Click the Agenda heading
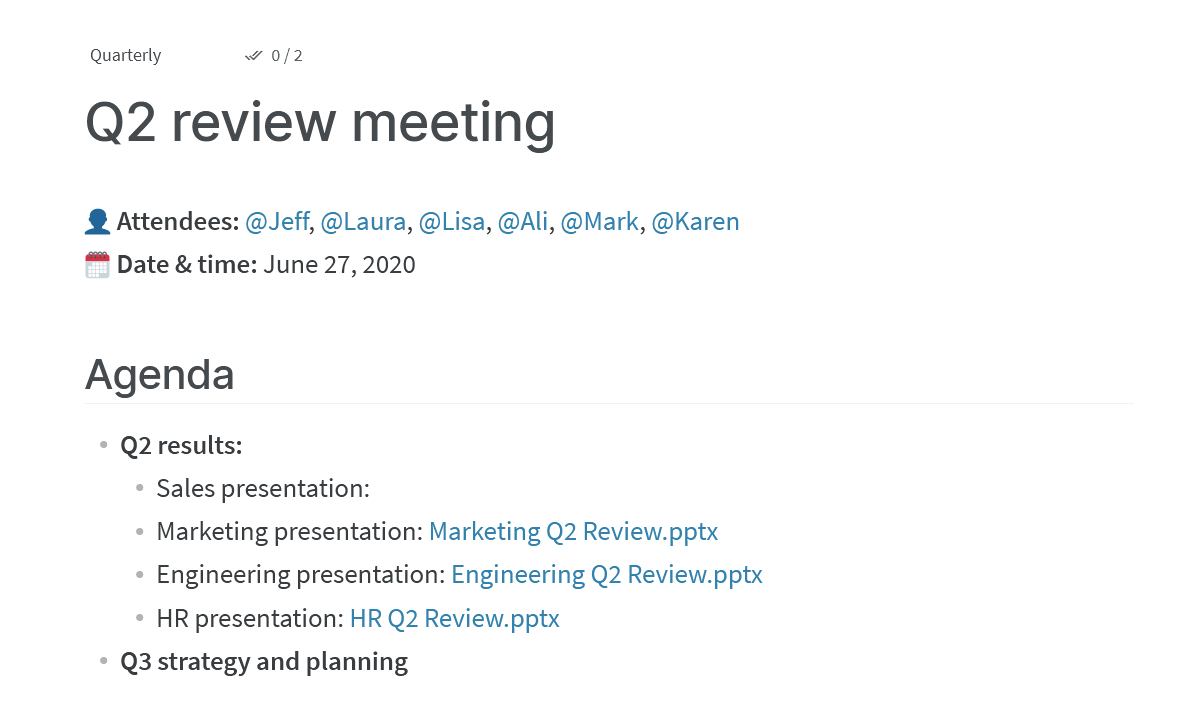Viewport: 1190px width, 718px height. point(159,374)
